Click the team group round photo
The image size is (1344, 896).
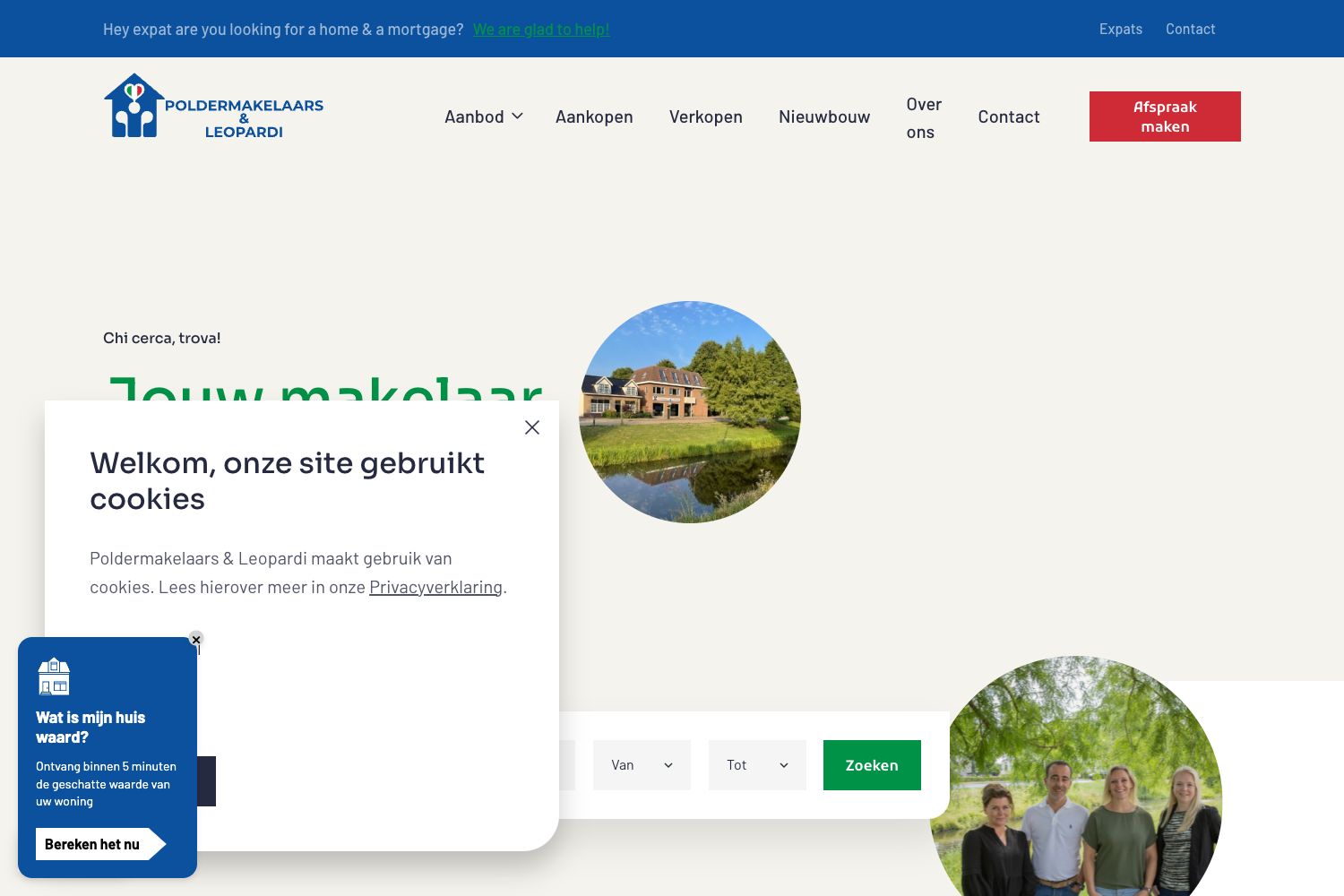click(1075, 778)
